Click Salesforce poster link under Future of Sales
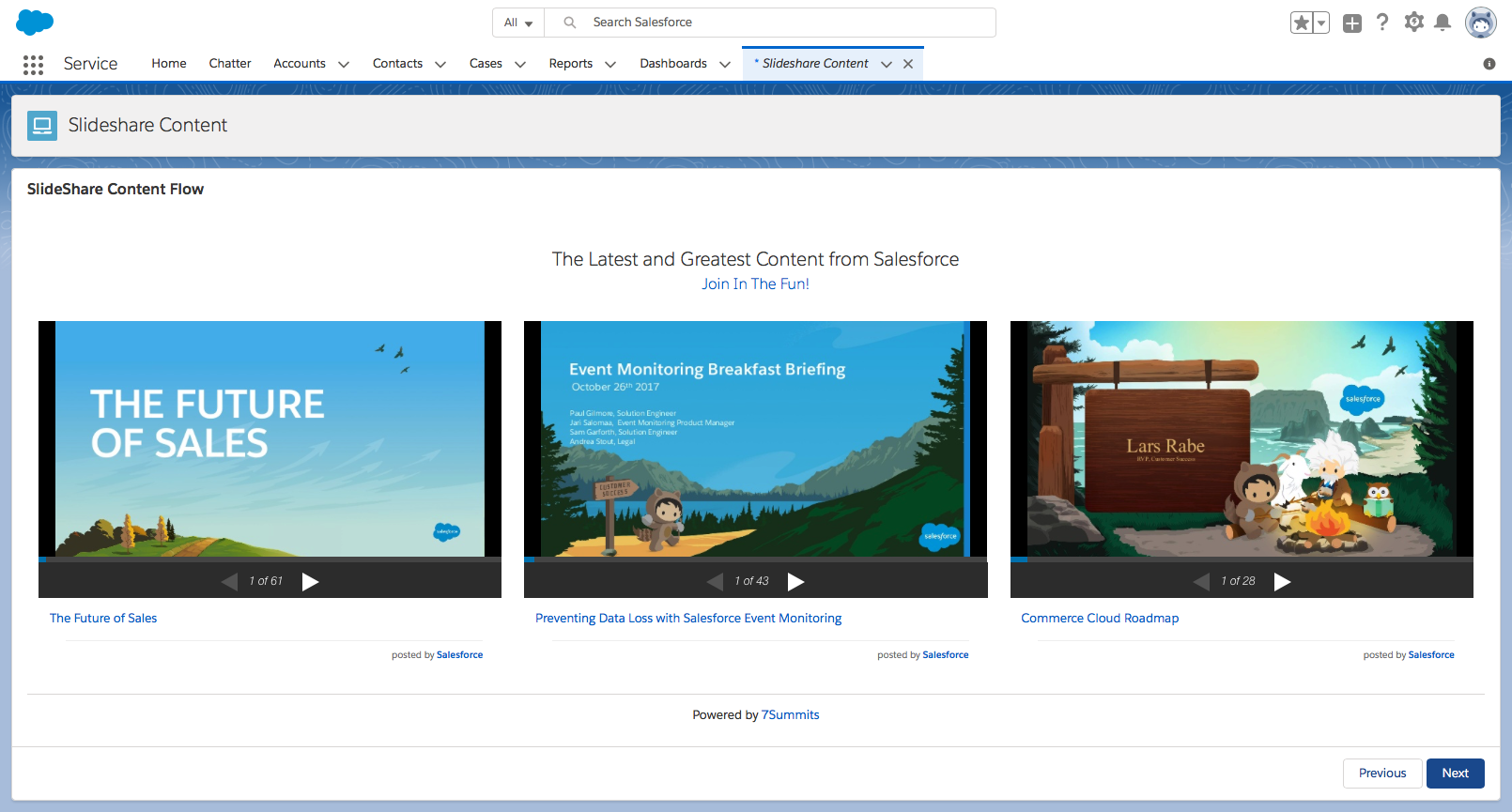The image size is (1512, 812). [459, 655]
